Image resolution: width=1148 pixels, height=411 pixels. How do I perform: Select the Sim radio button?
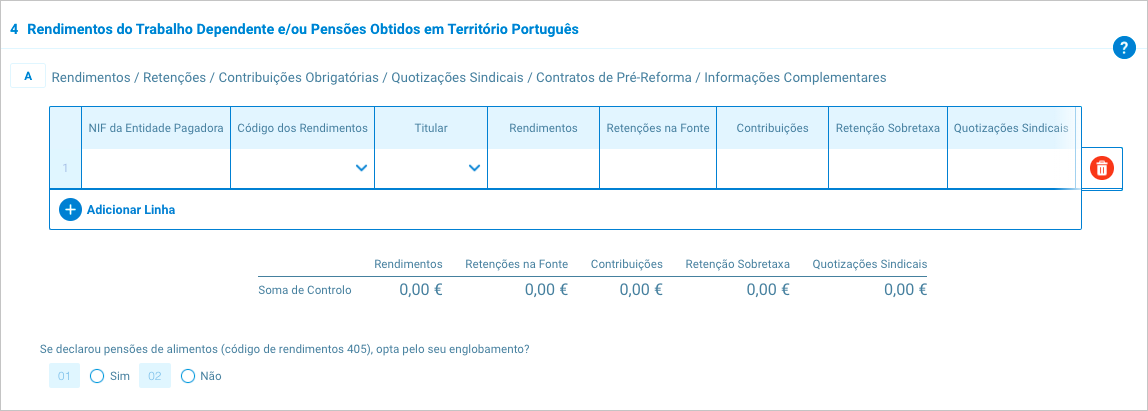click(97, 376)
